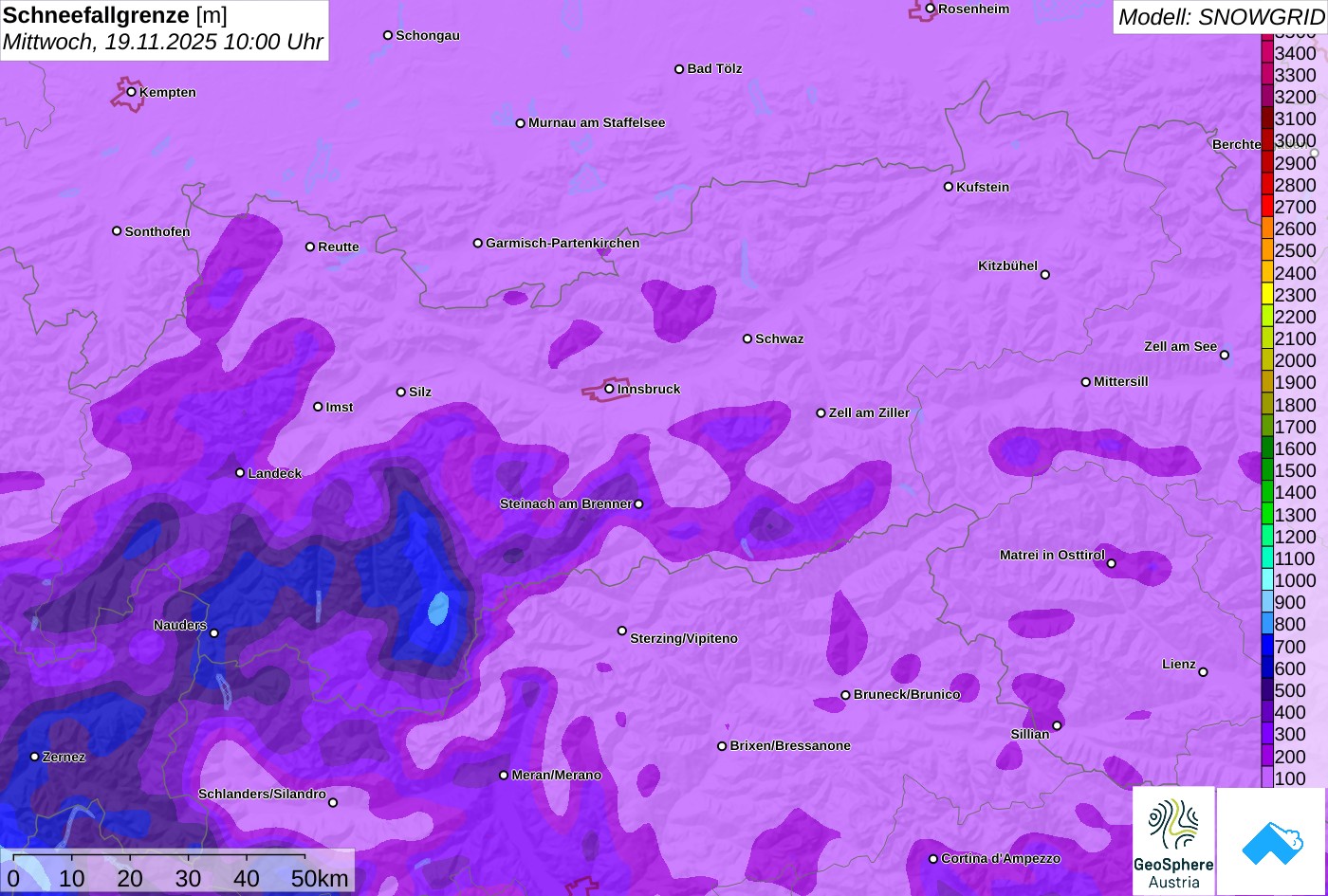
Task: Pick the cyan legend swatch at 1000
Action: (x=1267, y=581)
